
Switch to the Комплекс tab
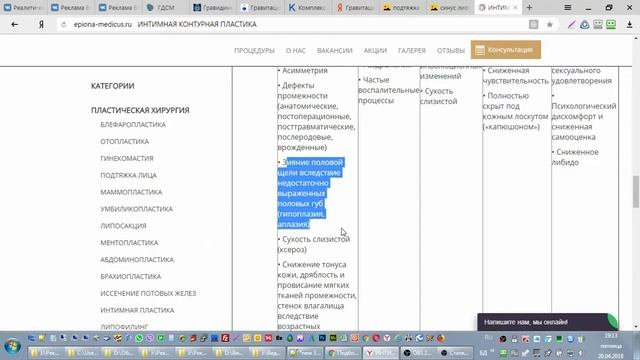click(x=307, y=7)
